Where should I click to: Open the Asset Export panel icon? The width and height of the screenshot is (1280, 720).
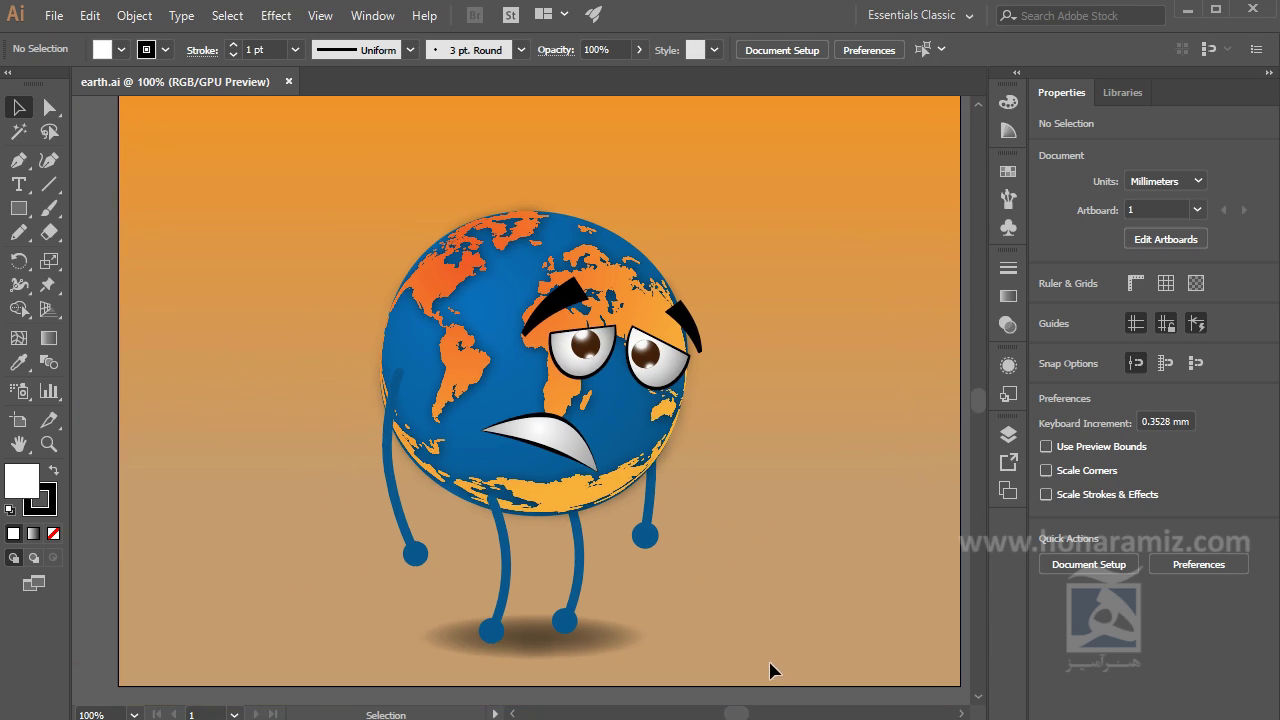coord(1008,462)
